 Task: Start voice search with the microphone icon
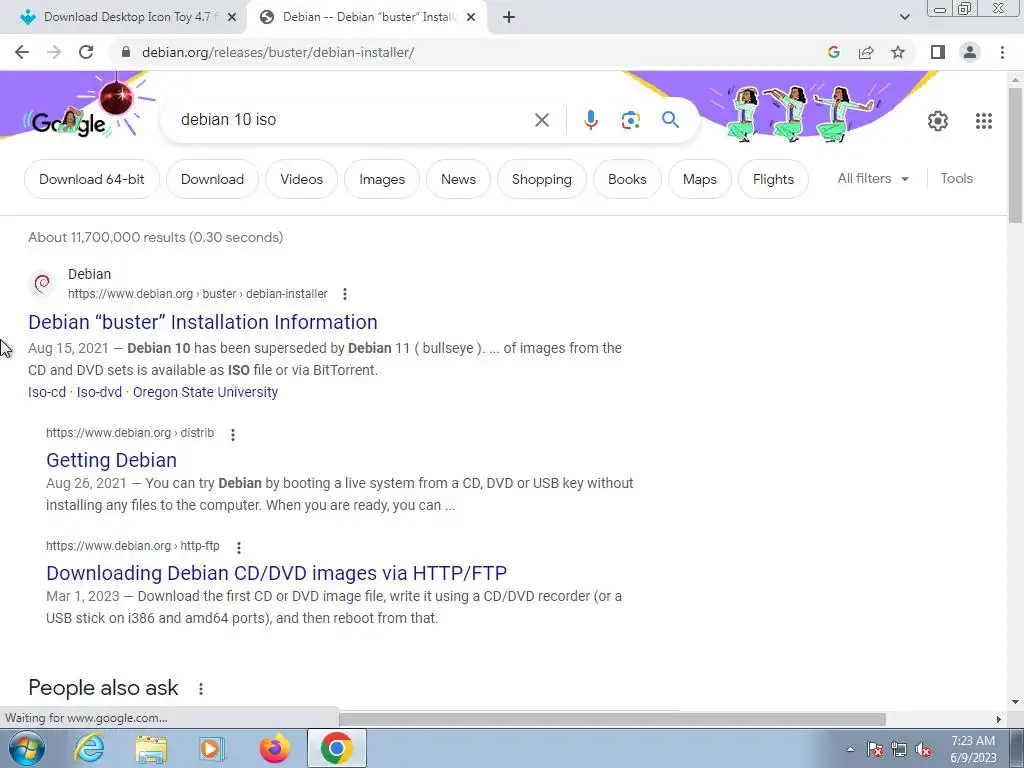point(590,120)
